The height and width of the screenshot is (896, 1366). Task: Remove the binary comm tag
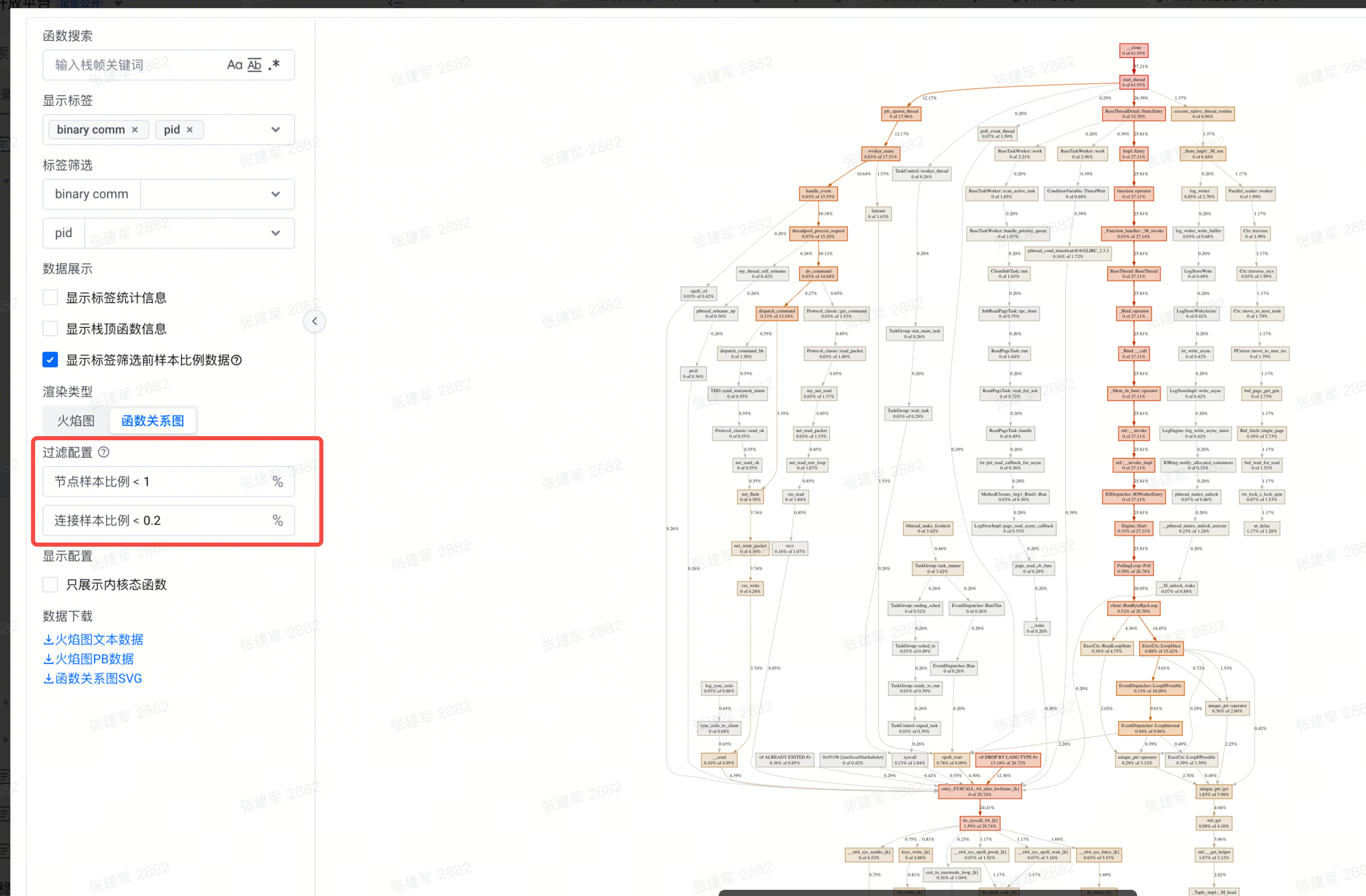tap(135, 130)
